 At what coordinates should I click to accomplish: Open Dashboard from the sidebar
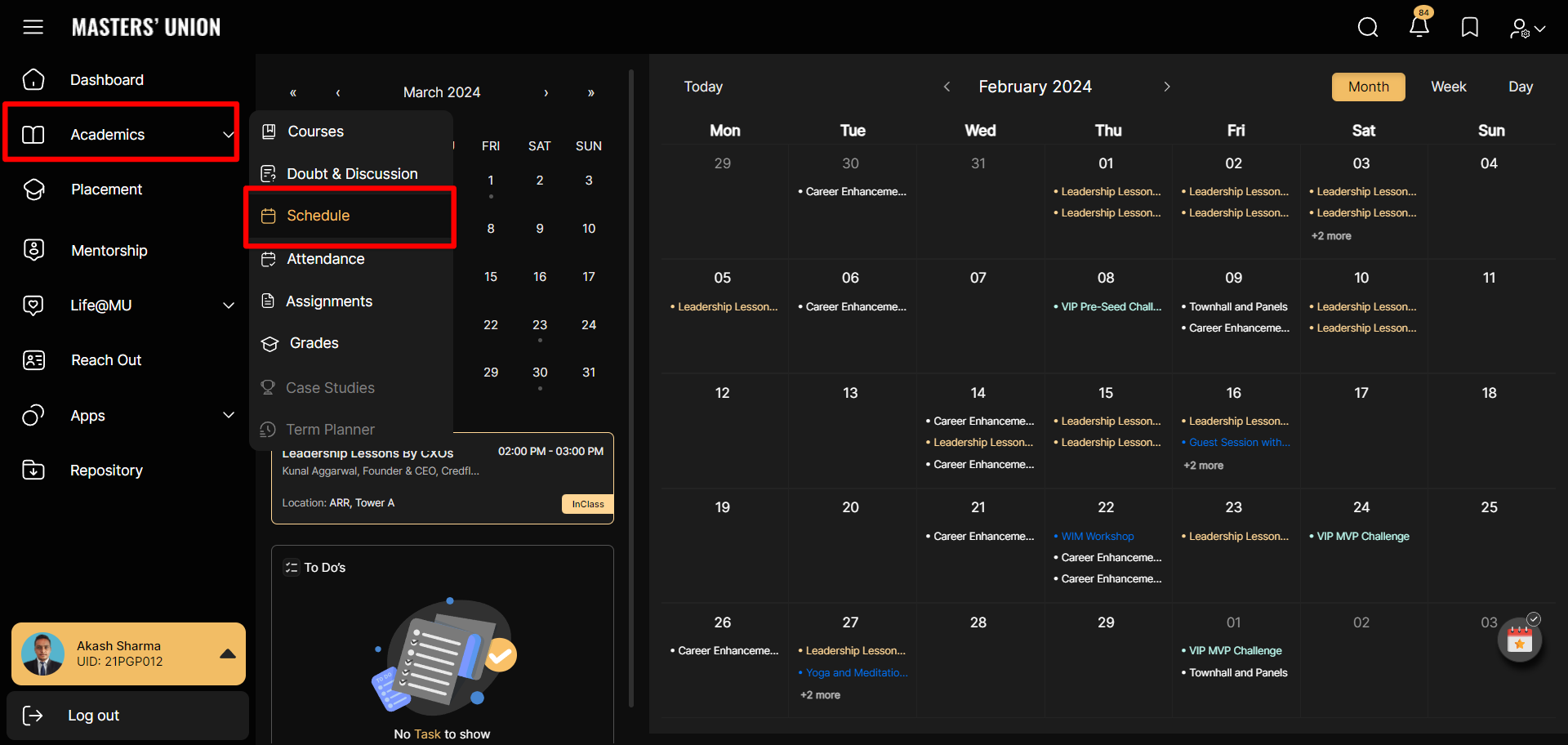pos(106,80)
